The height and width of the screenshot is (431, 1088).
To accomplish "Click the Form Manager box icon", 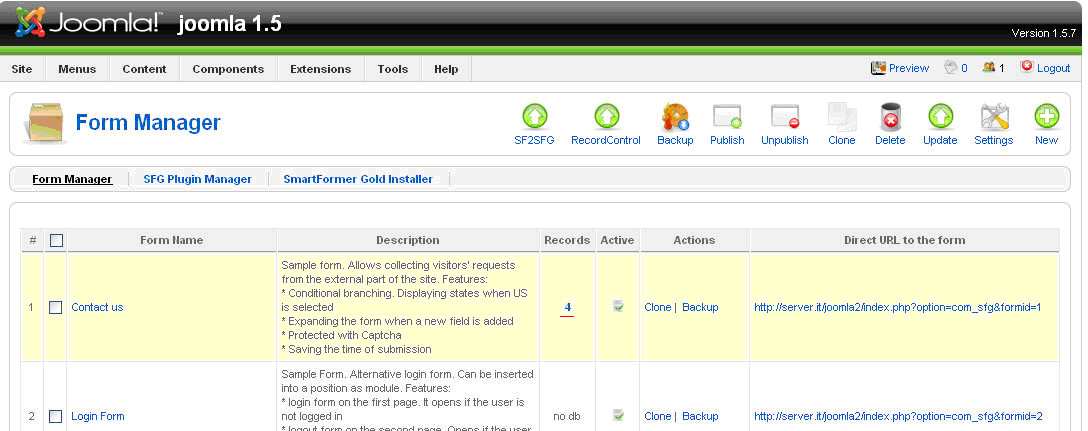I will coord(45,123).
